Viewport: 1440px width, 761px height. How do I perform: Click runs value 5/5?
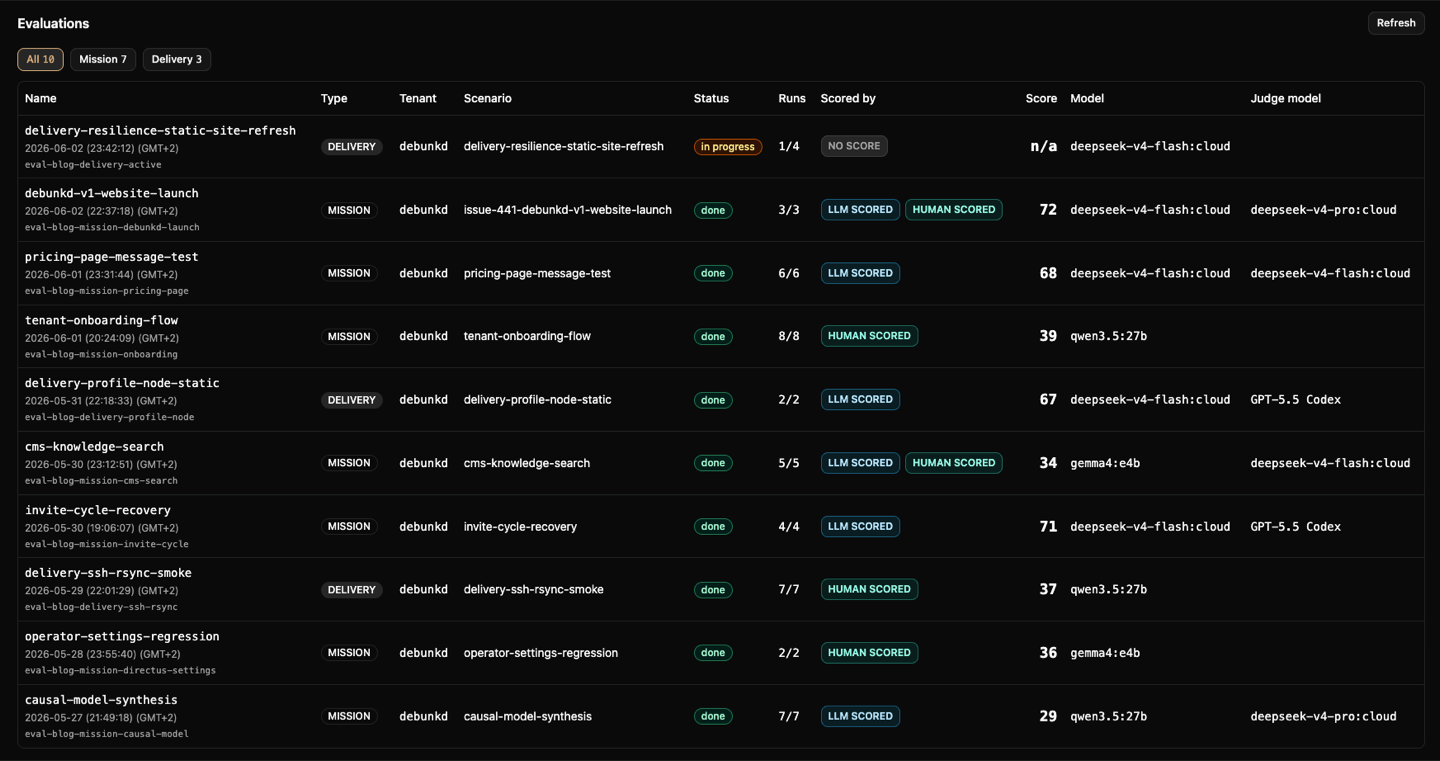pyautogui.click(x=789, y=463)
